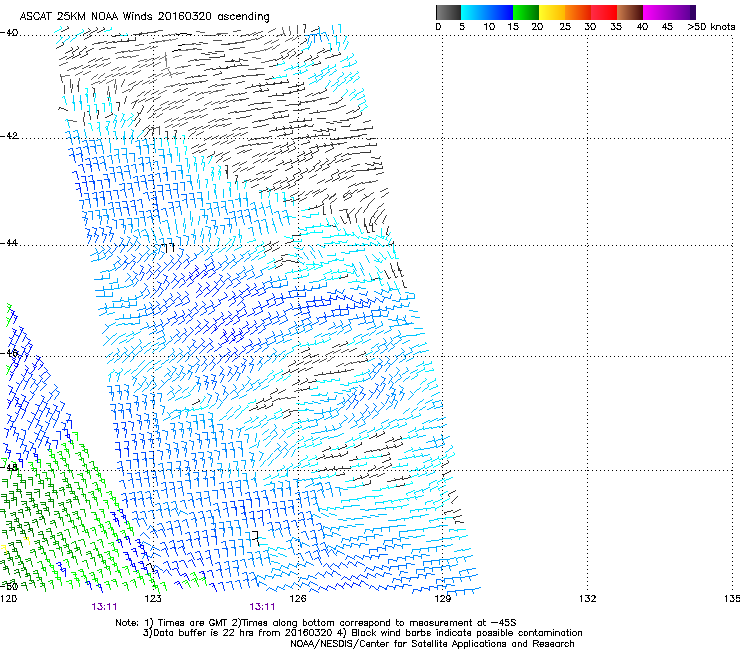Click the '-50' latitude label

point(9,586)
